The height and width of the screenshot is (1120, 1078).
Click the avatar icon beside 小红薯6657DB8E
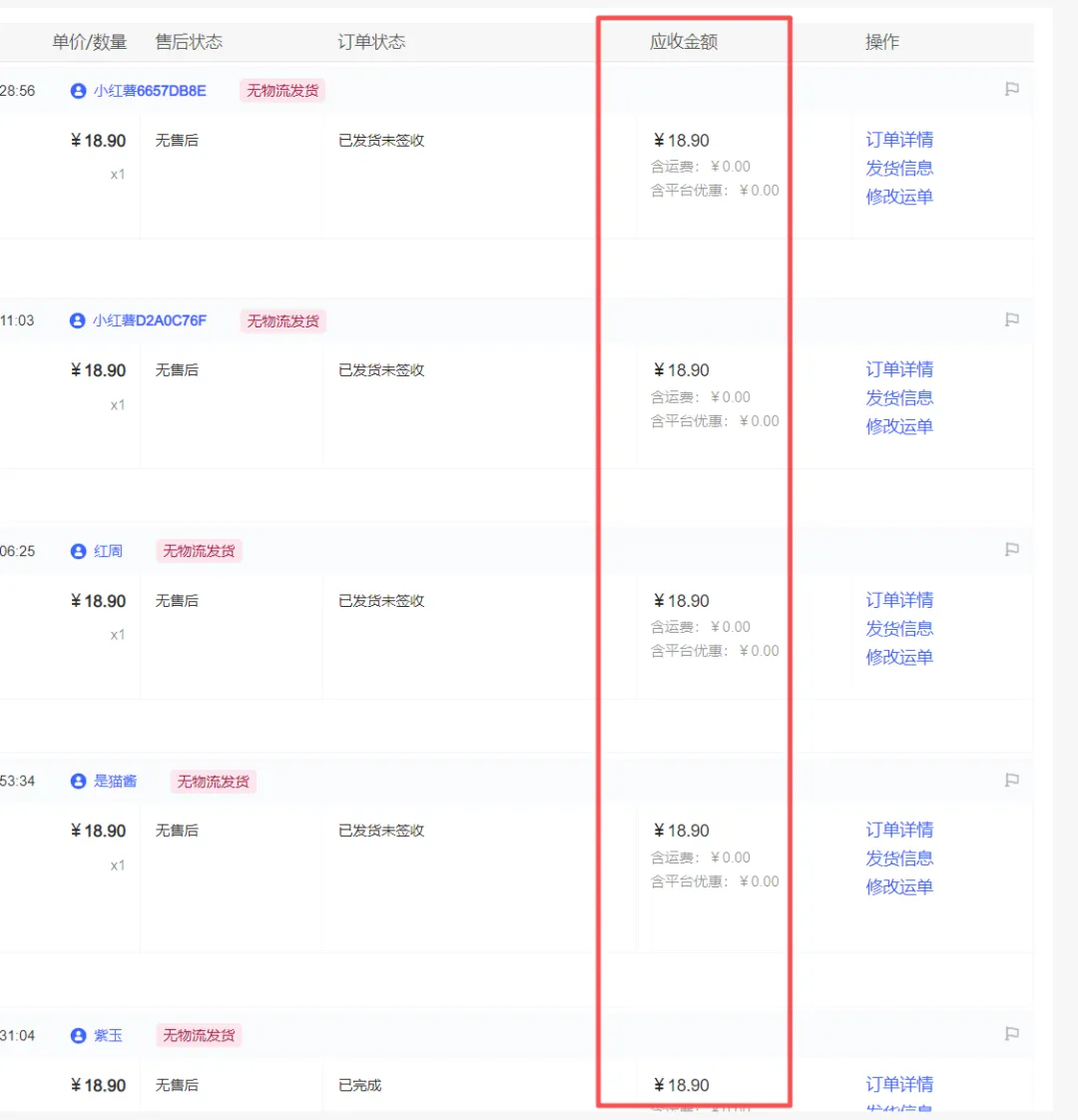click(x=77, y=90)
